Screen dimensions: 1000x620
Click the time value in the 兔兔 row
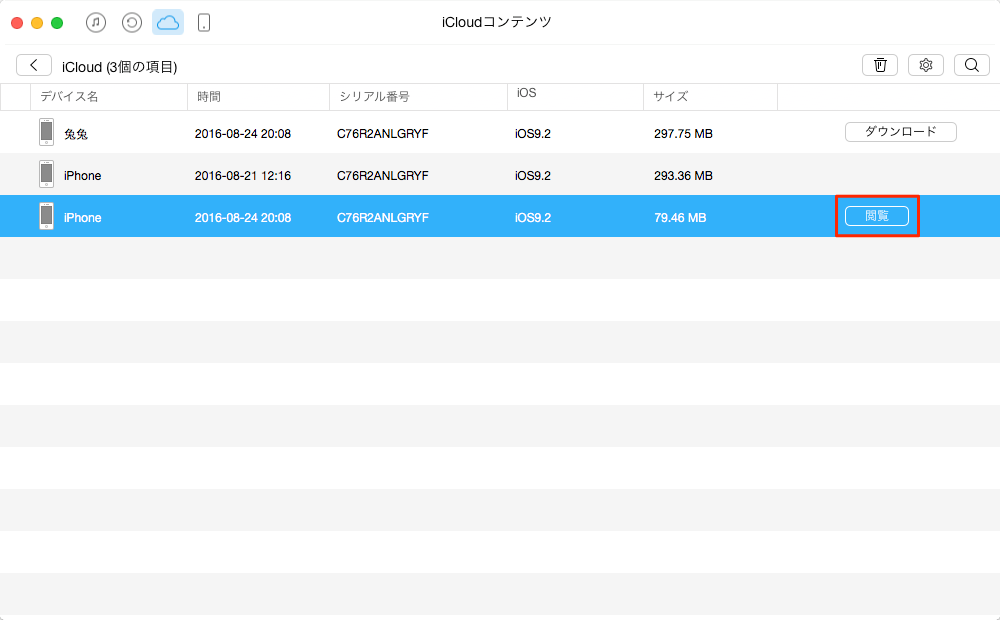(243, 134)
